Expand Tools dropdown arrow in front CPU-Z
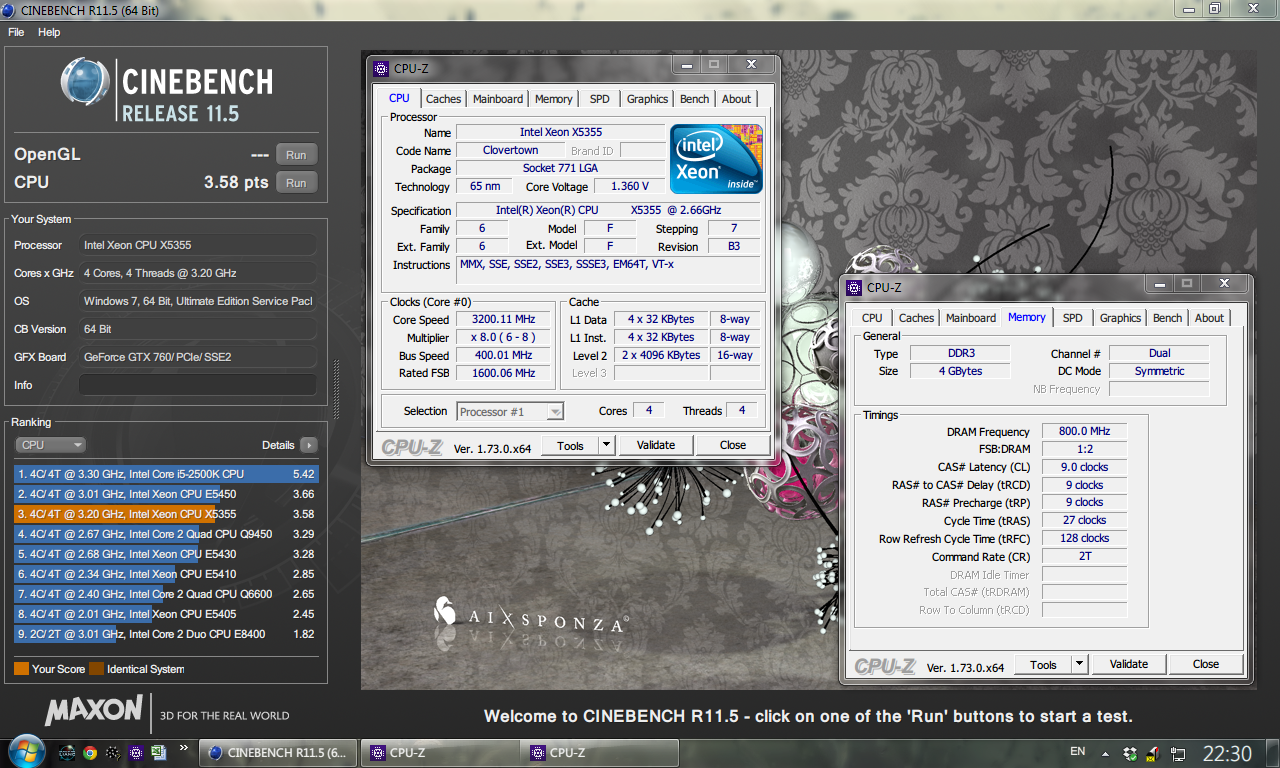The width and height of the screenshot is (1280, 768). [x=606, y=445]
